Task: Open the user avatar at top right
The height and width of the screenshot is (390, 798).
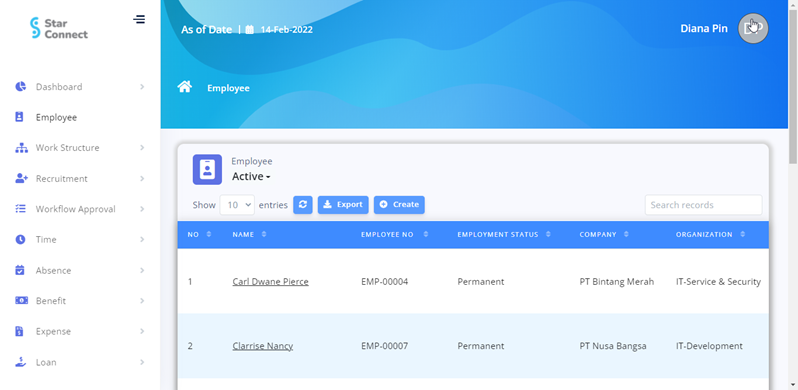Action: 753,28
